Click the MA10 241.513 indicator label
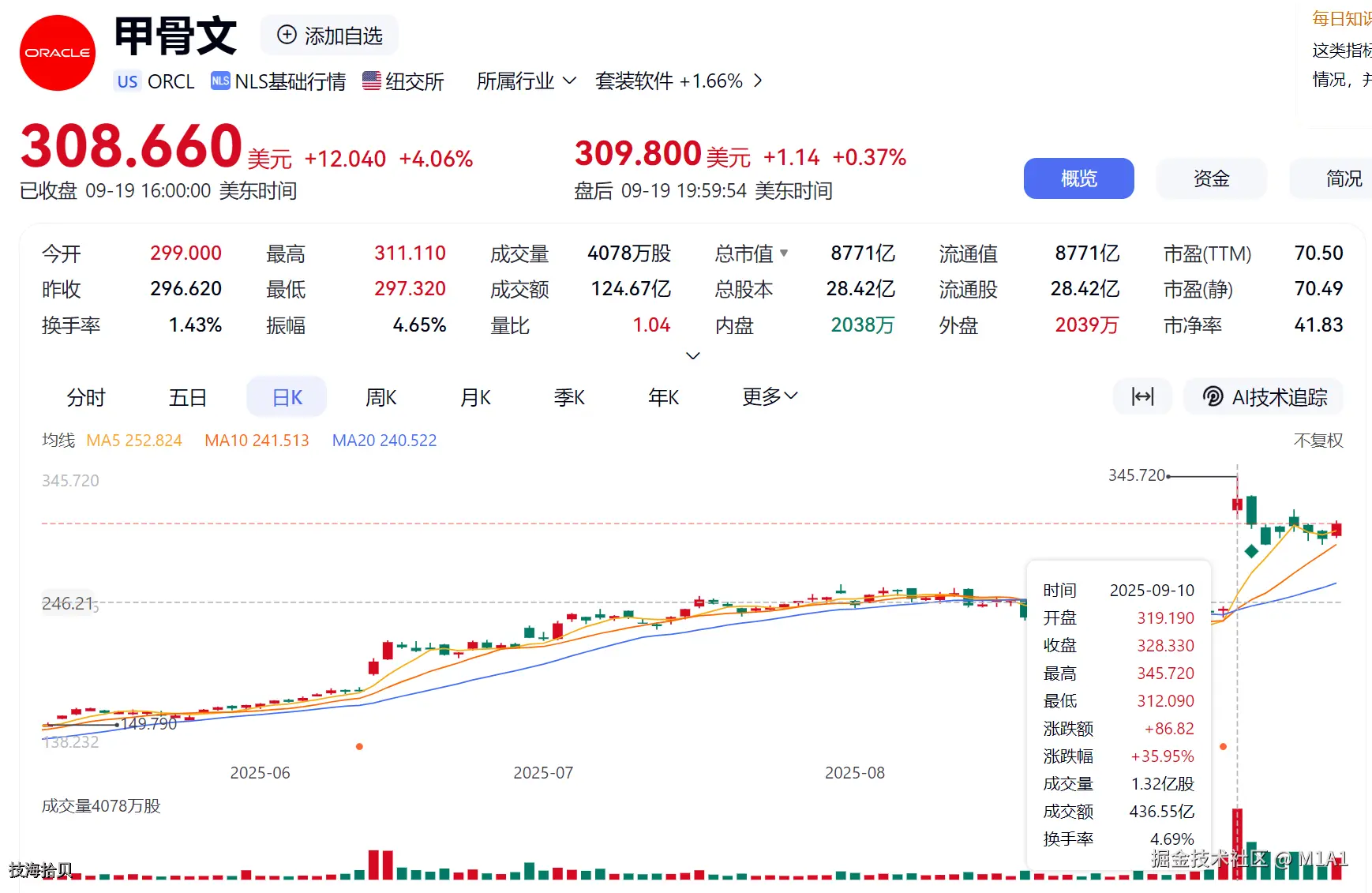 point(257,441)
